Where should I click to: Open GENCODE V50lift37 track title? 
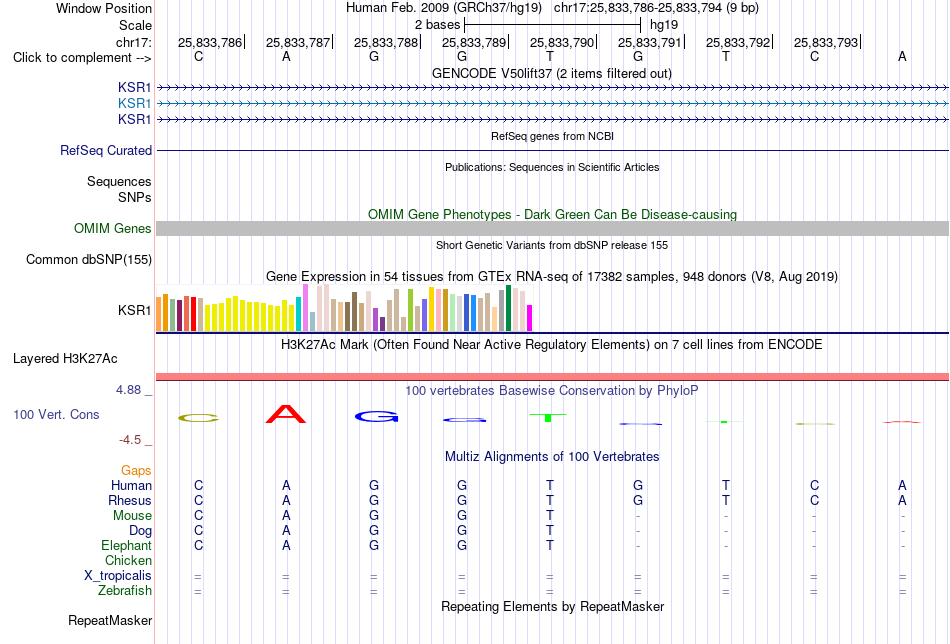(552, 73)
